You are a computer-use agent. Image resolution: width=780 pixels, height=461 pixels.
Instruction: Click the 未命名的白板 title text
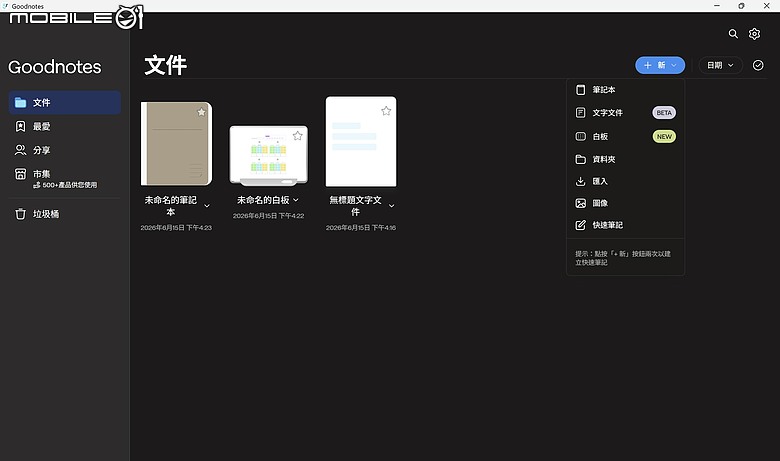263,200
